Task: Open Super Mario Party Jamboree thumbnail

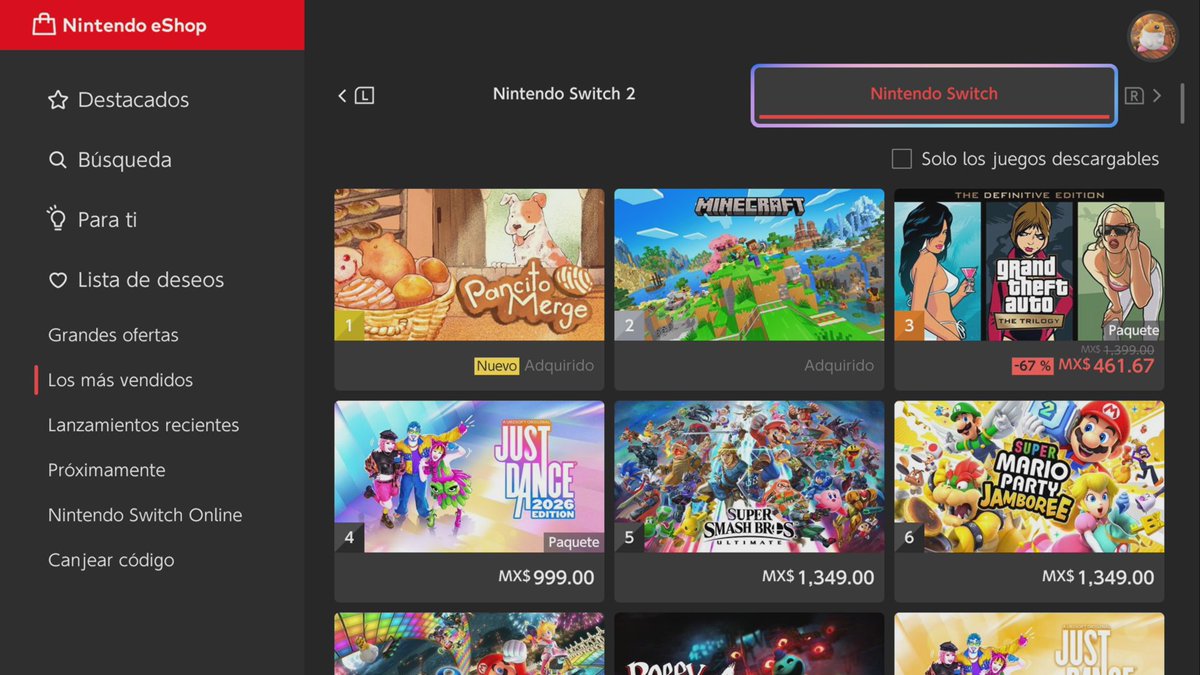Action: click(x=1029, y=477)
